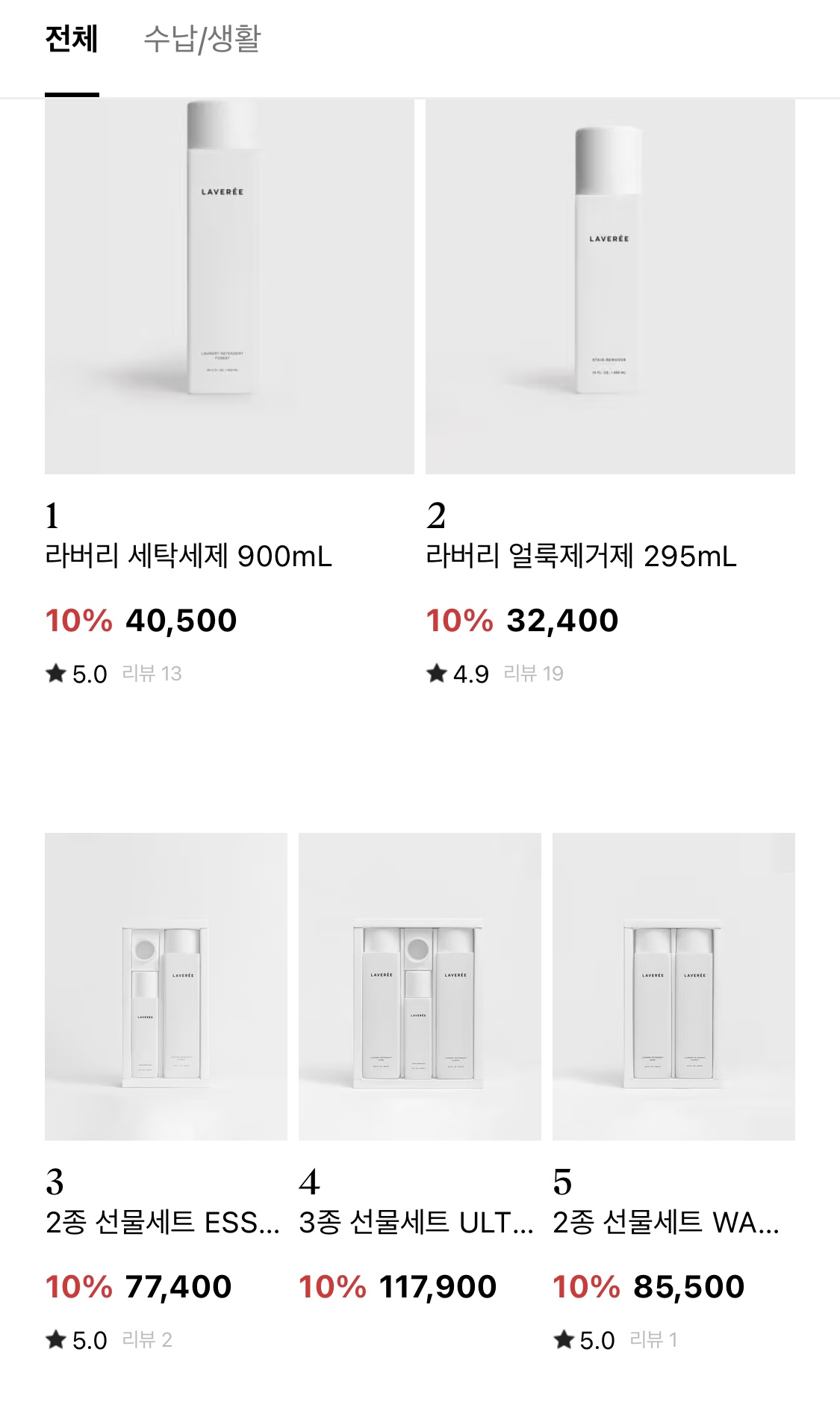Click the 40,500 price of the detergent

coord(181,621)
